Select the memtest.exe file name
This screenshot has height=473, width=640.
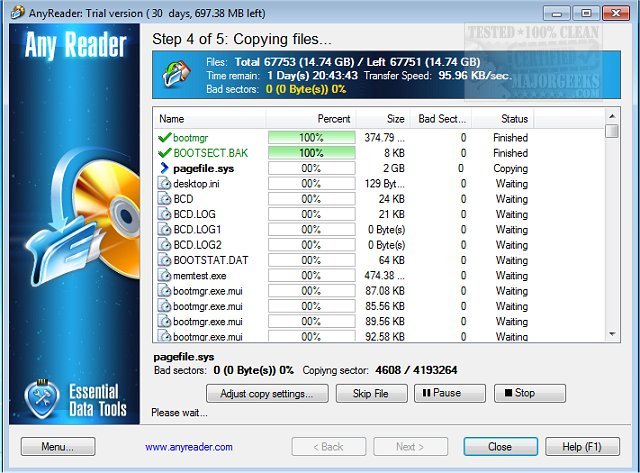pos(200,275)
